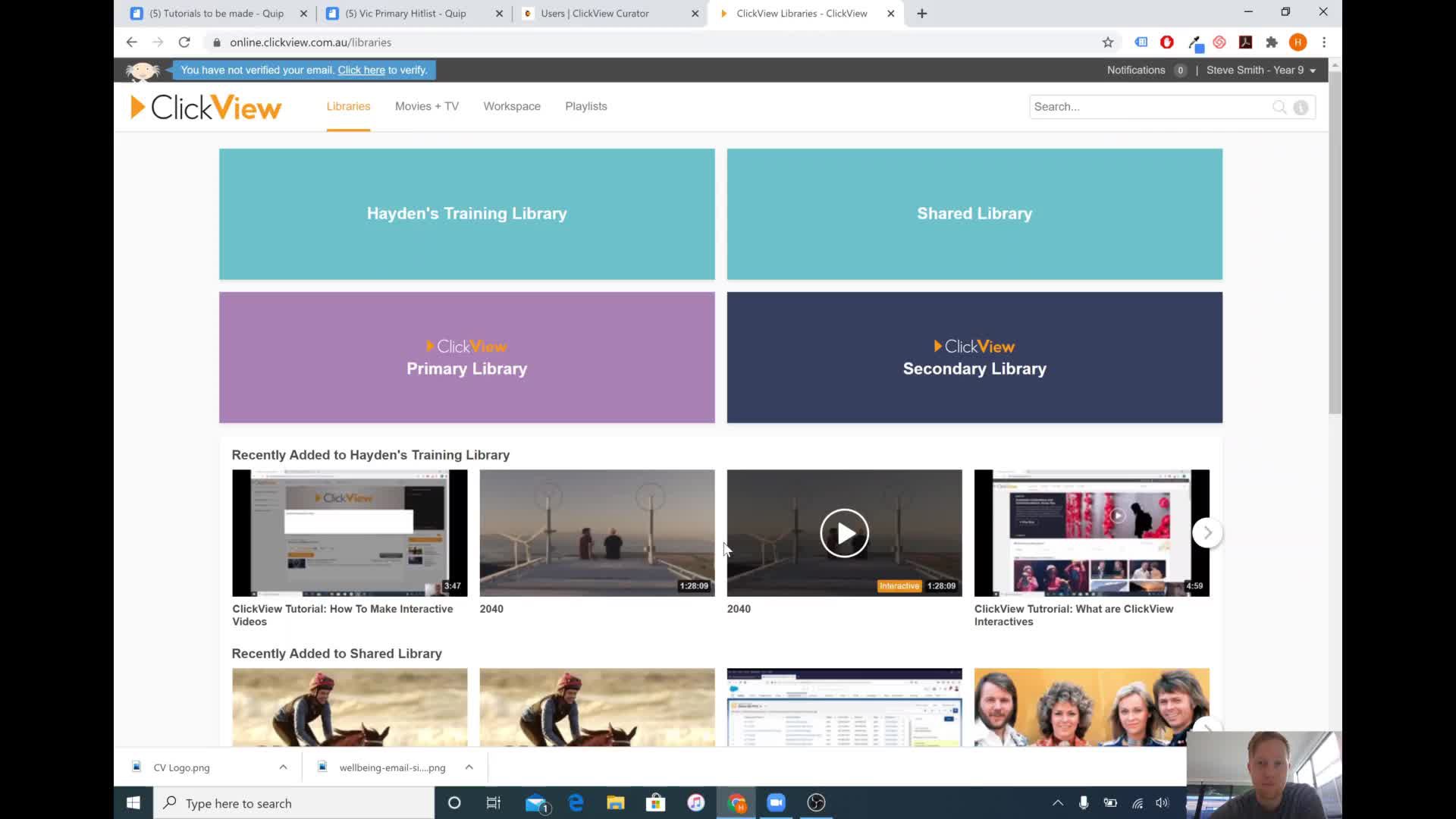1456x819 pixels.
Task: Play the 2040 interactive video
Action: [x=844, y=533]
